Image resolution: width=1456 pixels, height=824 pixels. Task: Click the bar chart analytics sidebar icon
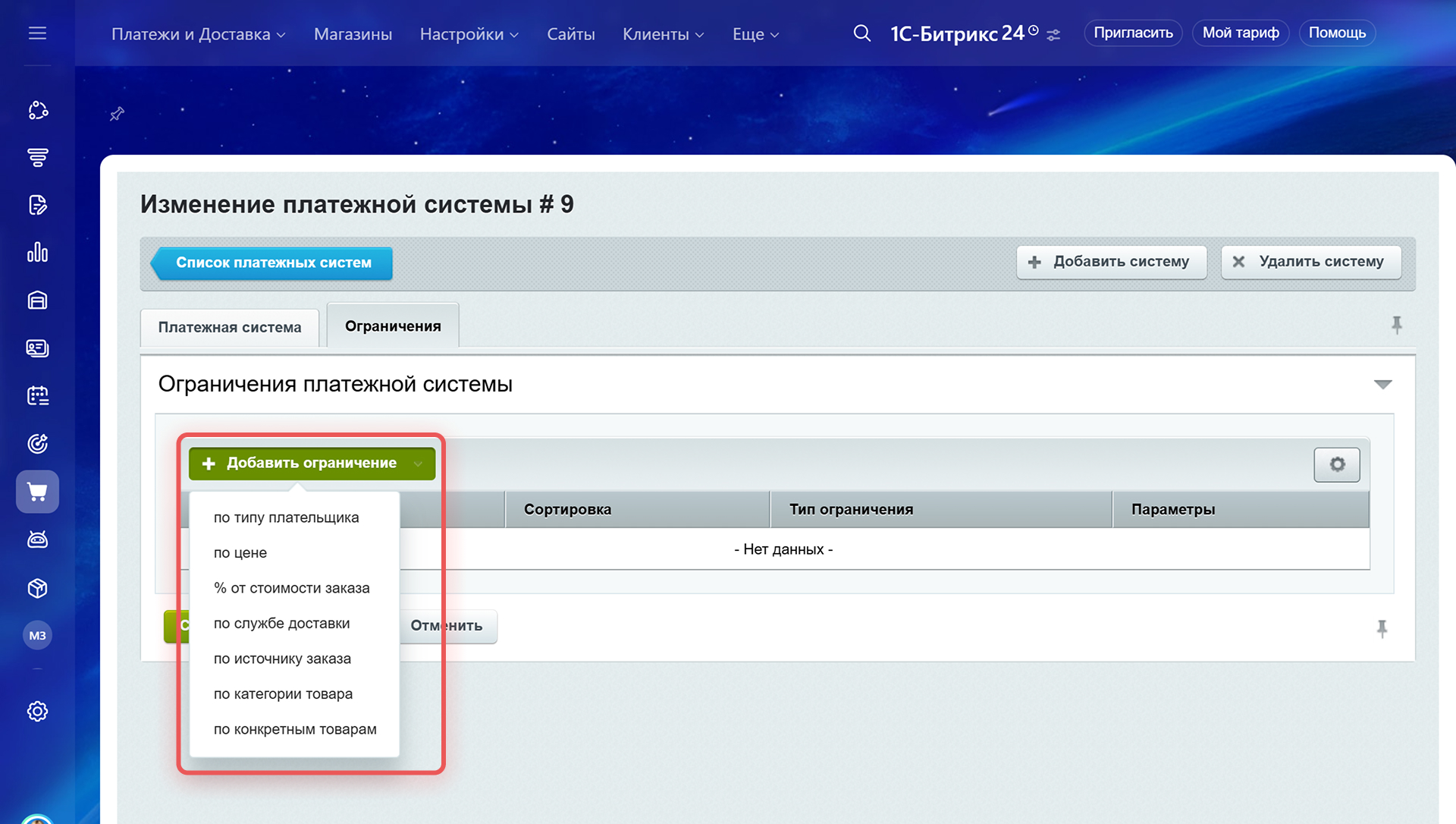pyautogui.click(x=37, y=253)
